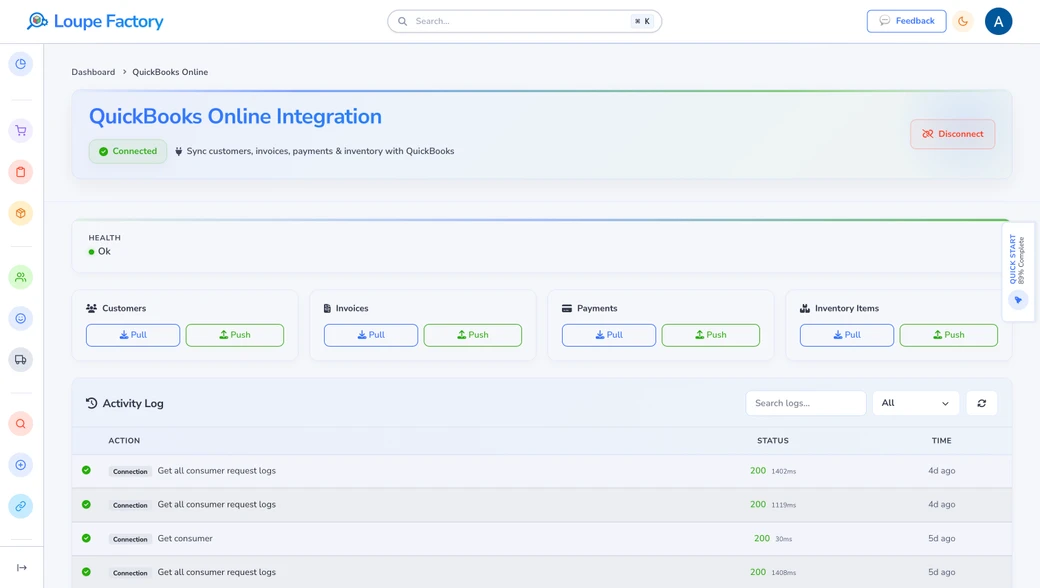The height and width of the screenshot is (588, 1040).
Task: Open the red clipboard sidebar icon
Action: 21,172
